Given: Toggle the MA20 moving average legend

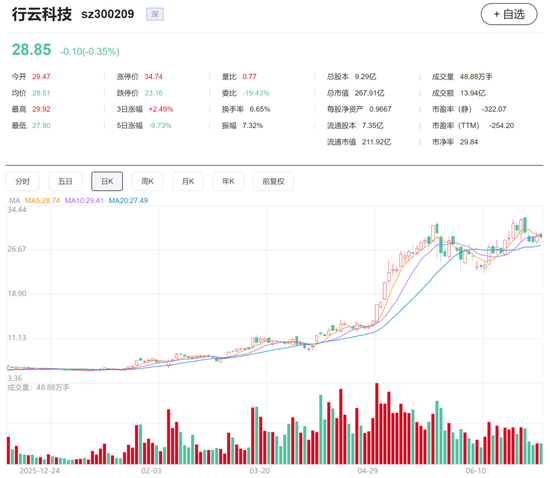Looking at the screenshot, I should pos(128,201).
